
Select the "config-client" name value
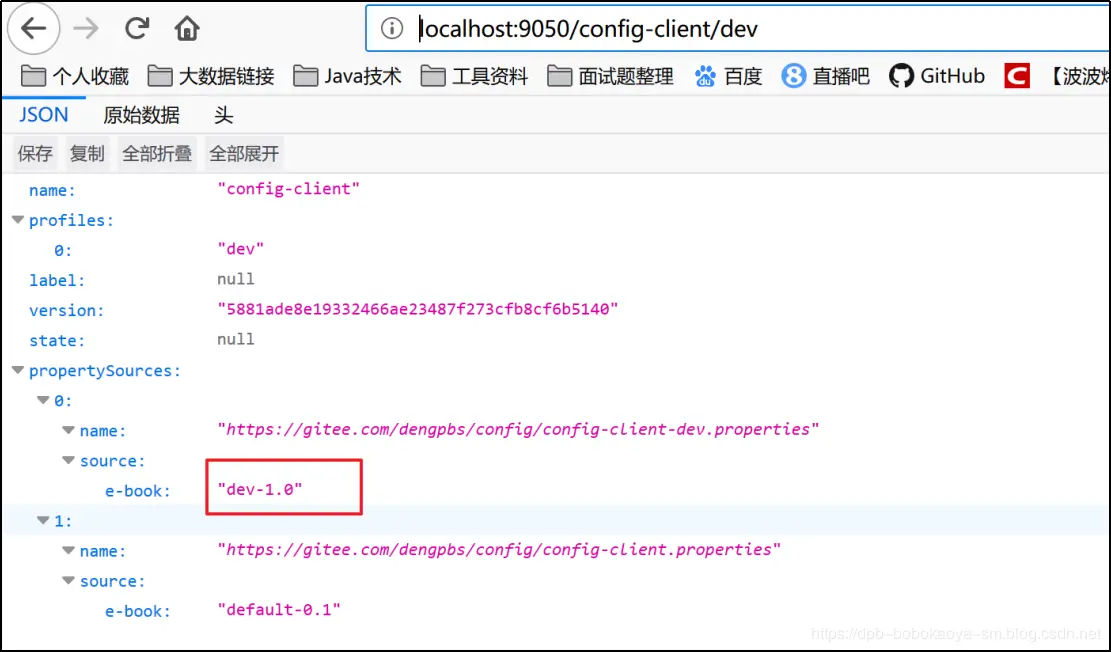tap(288, 189)
